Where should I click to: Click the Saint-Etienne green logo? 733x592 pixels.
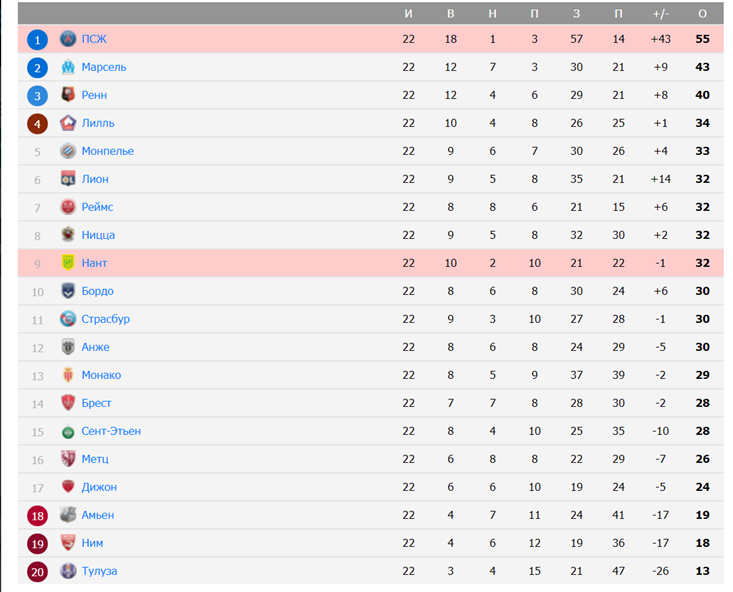tap(68, 432)
